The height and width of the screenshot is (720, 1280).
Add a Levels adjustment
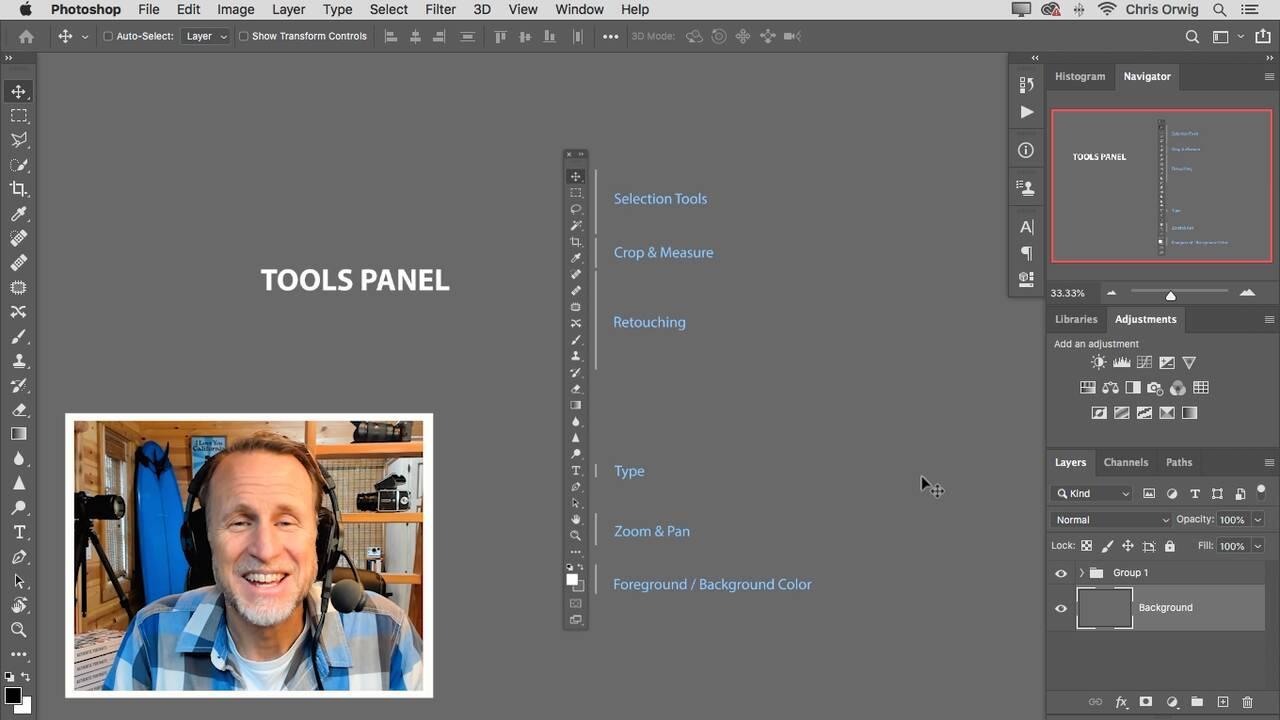click(x=1122, y=363)
